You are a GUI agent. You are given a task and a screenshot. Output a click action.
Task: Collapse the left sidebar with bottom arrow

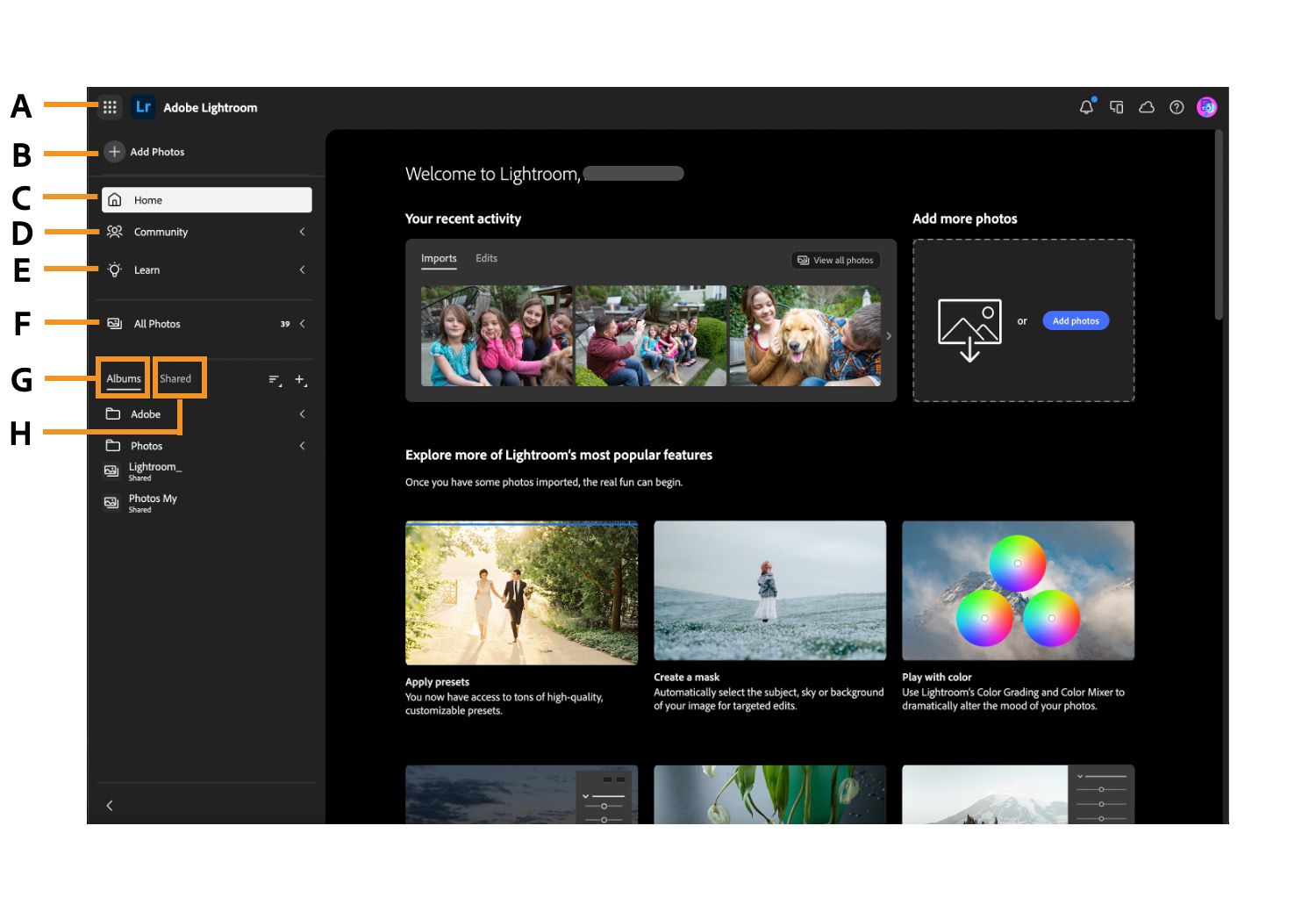coord(110,805)
